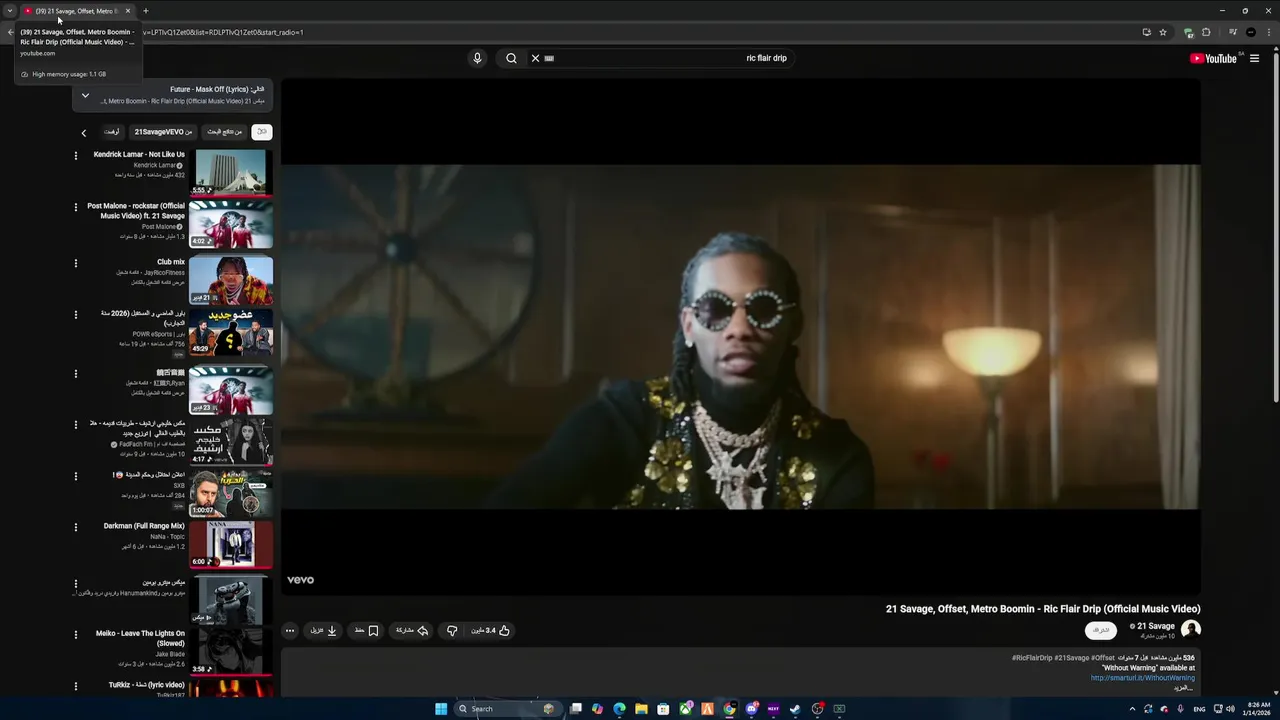This screenshot has width=1280, height=720.
Task: Select the From search results filter chip
Action: pyautogui.click(x=225, y=132)
